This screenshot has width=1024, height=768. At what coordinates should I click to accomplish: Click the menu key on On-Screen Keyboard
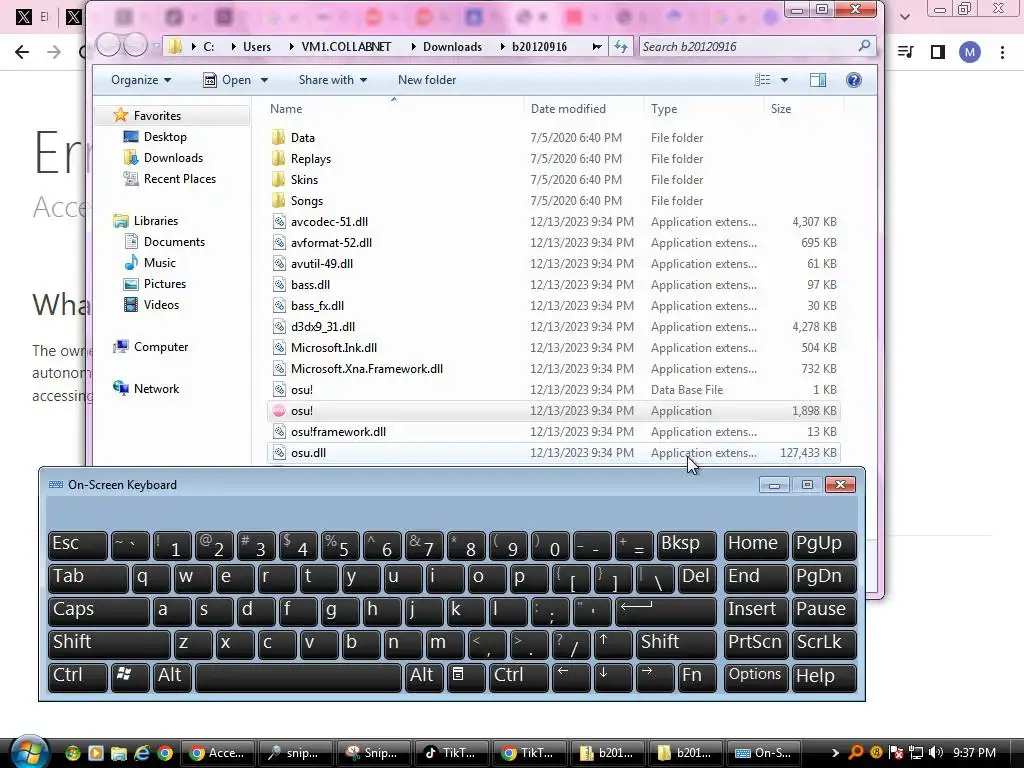pos(466,677)
